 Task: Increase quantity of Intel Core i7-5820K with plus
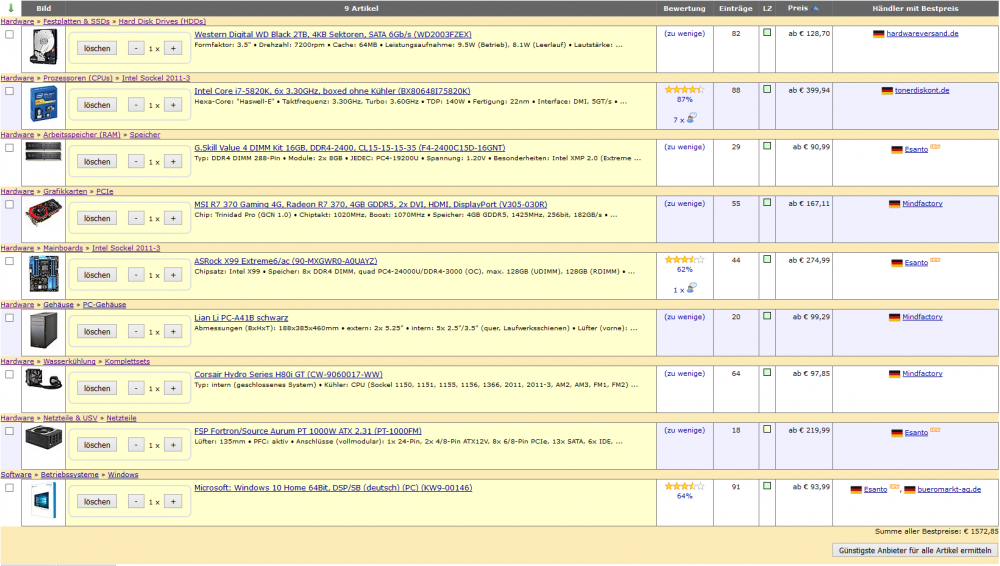[172, 105]
